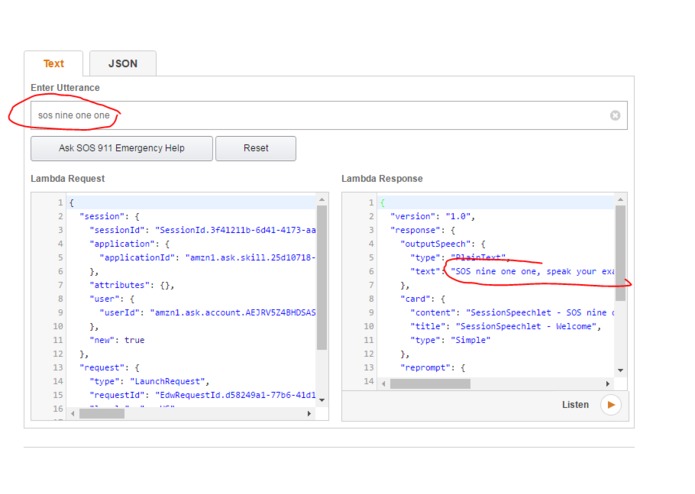Click the "card" line in Lambda Response
Image resolution: width=695 pixels, height=494 pixels.
[x=423, y=299]
